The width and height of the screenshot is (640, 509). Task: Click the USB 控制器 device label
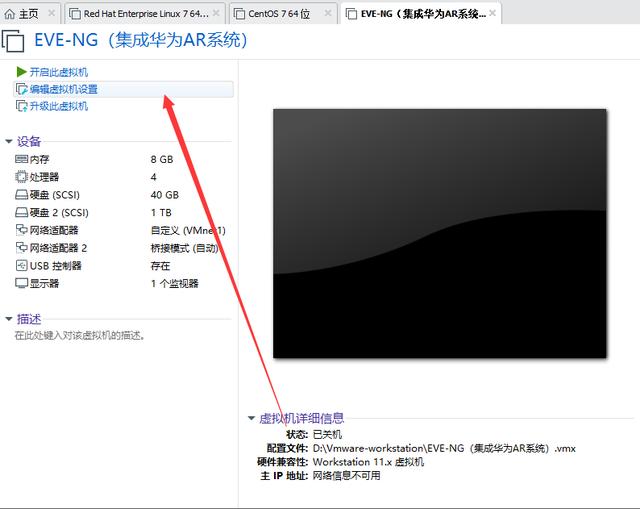click(x=56, y=266)
